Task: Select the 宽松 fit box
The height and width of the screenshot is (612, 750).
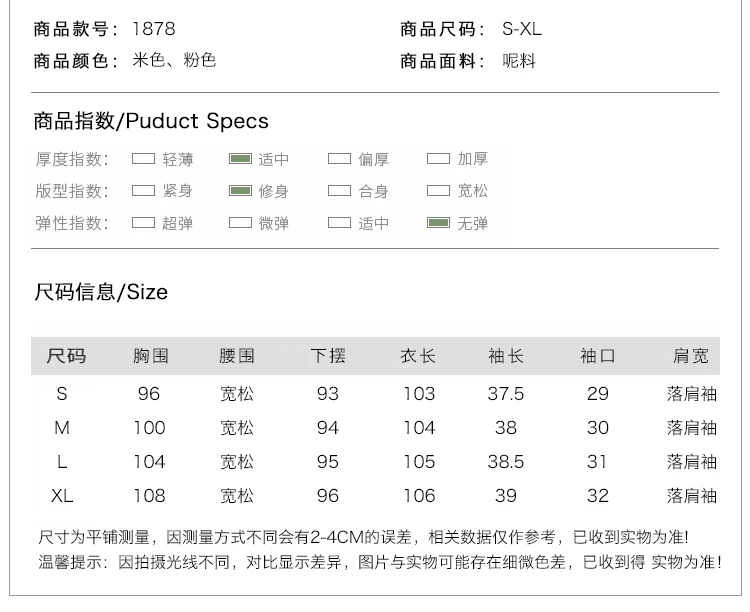Action: tap(438, 190)
